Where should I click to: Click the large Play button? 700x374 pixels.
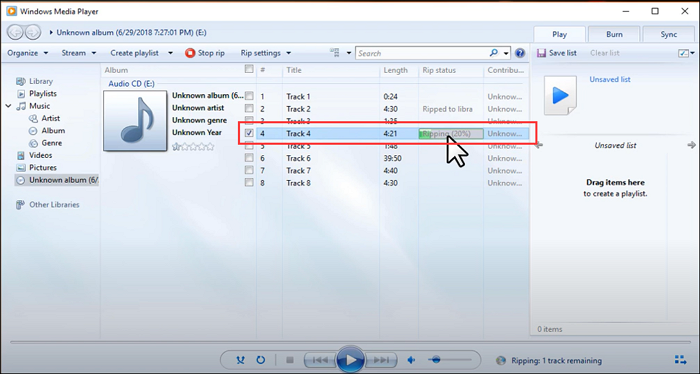pos(350,360)
